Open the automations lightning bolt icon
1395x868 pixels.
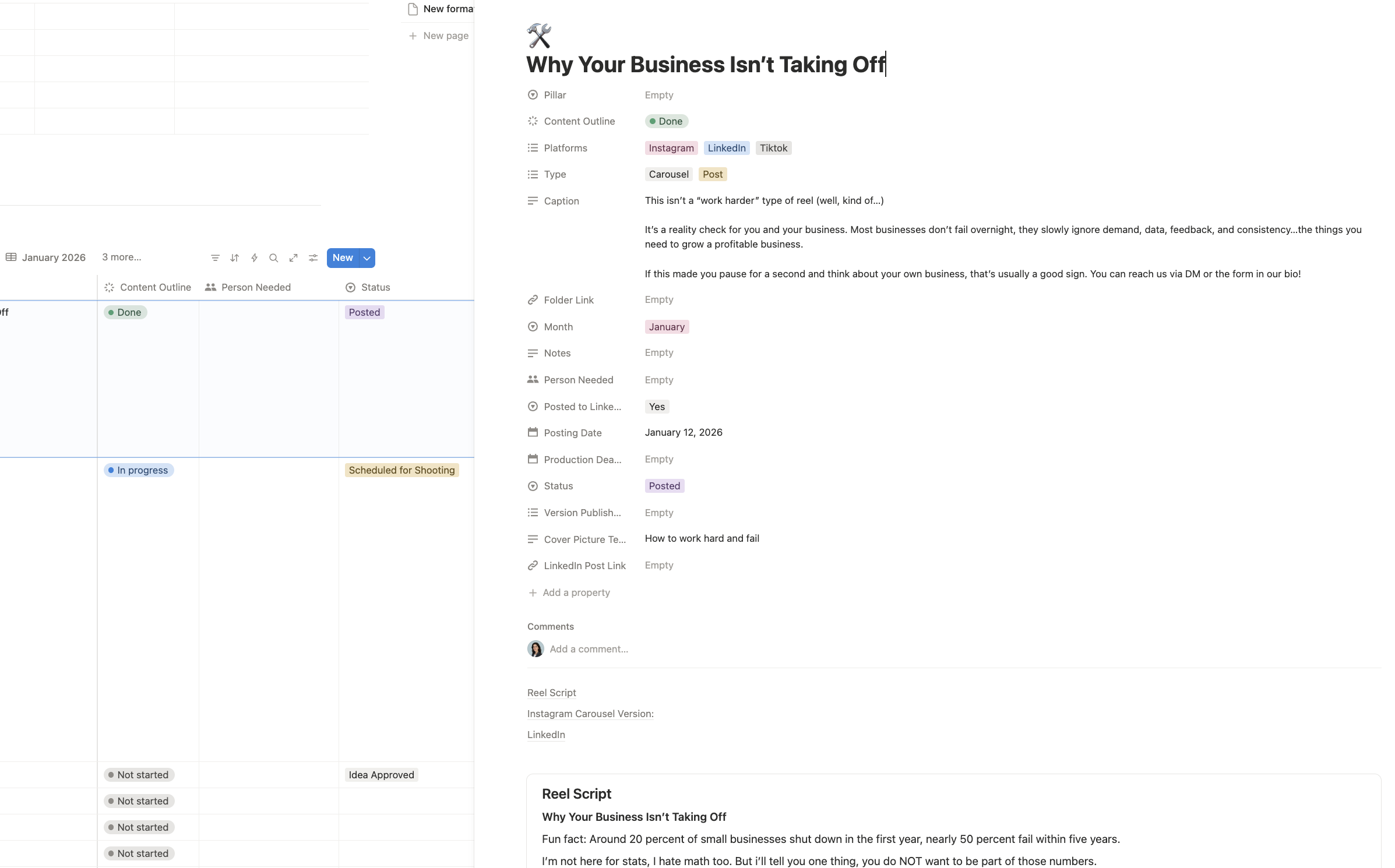pos(254,258)
